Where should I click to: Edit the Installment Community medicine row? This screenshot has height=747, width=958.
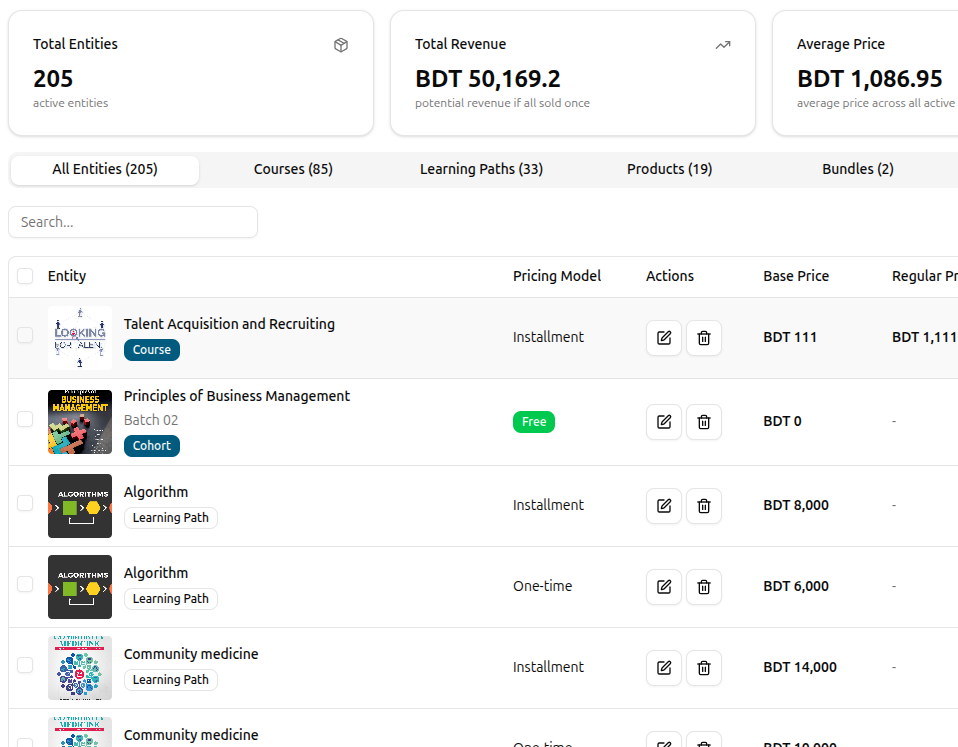tap(664, 668)
